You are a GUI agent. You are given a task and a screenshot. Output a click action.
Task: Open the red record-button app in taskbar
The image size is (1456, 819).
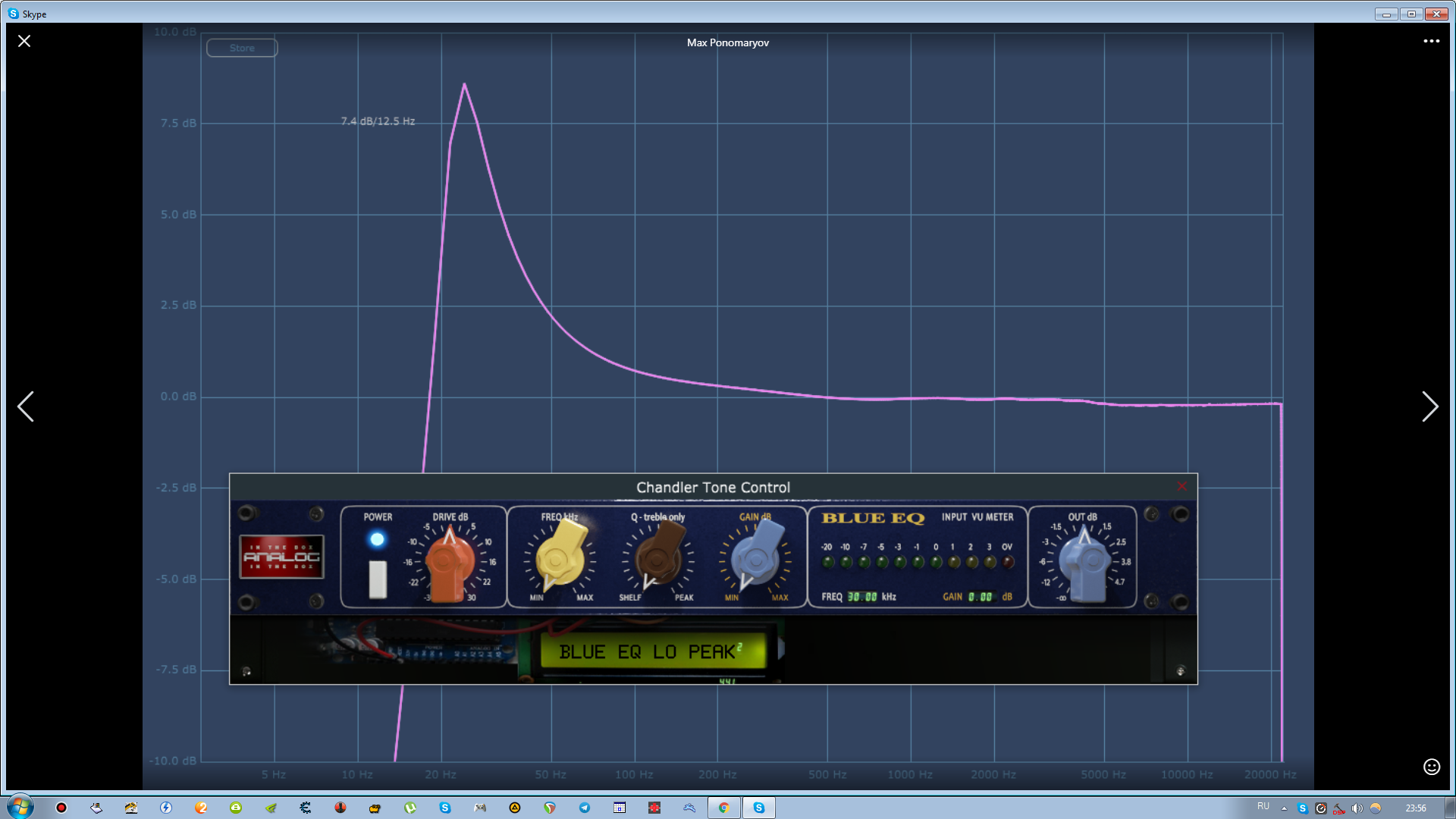point(61,808)
